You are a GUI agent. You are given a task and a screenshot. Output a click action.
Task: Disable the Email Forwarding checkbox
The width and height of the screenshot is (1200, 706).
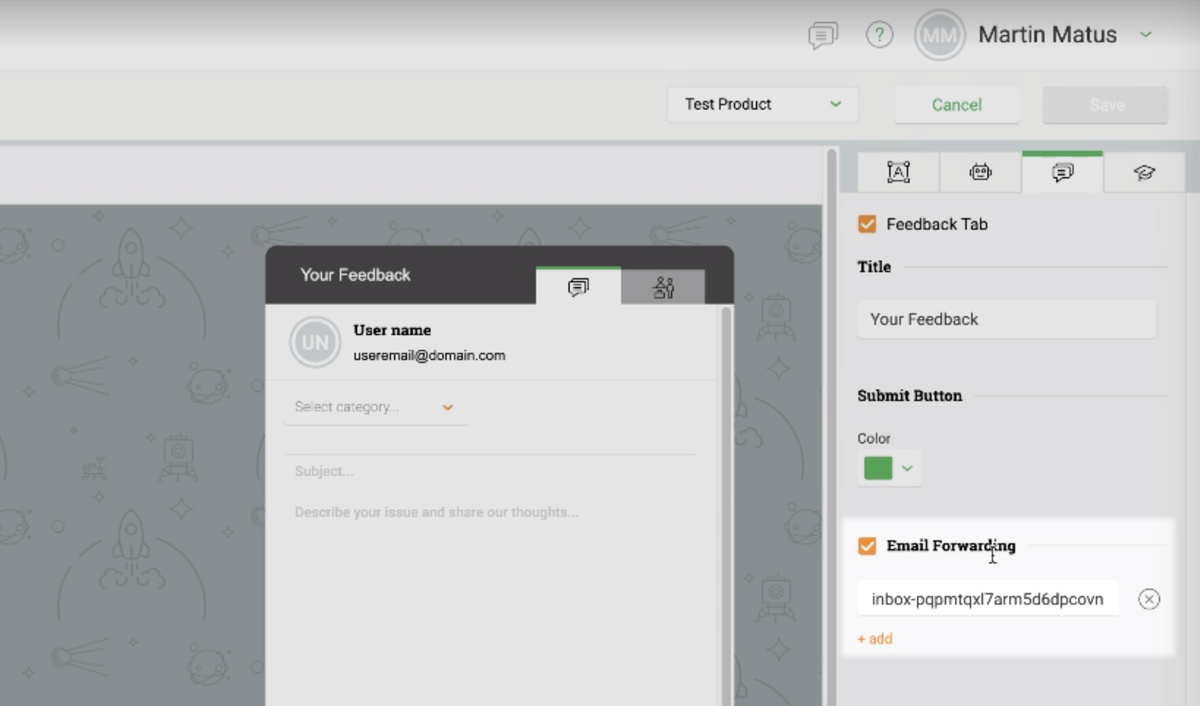click(867, 546)
